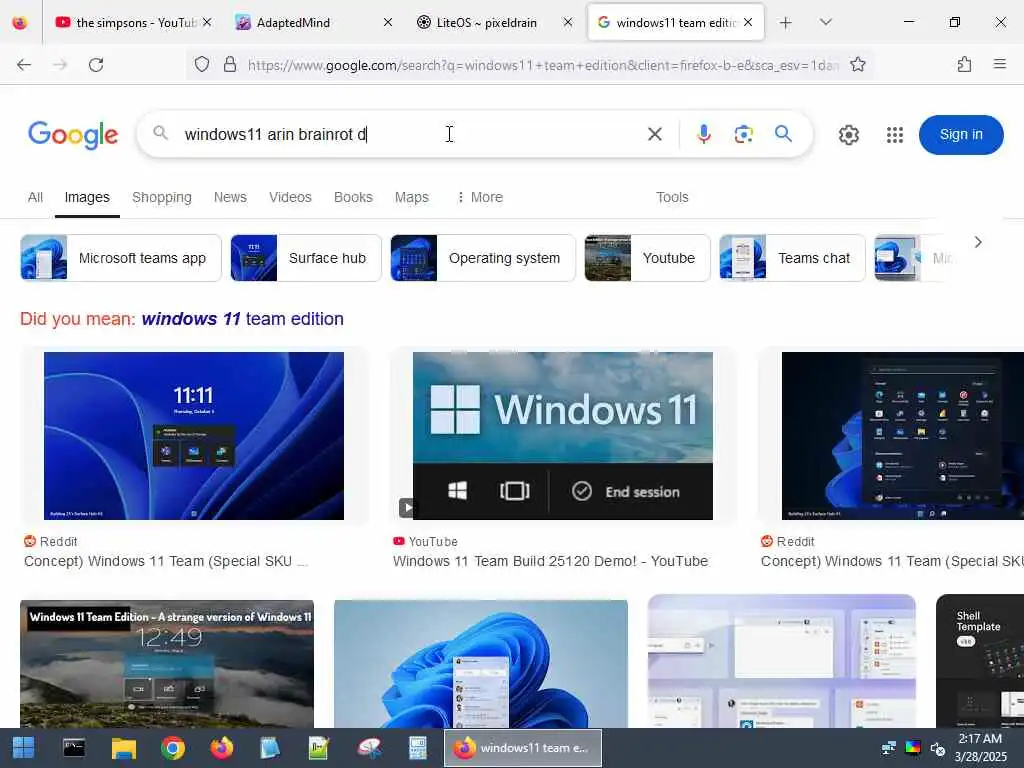Focus the Google search input
The height and width of the screenshot is (768, 1024).
pos(405,135)
